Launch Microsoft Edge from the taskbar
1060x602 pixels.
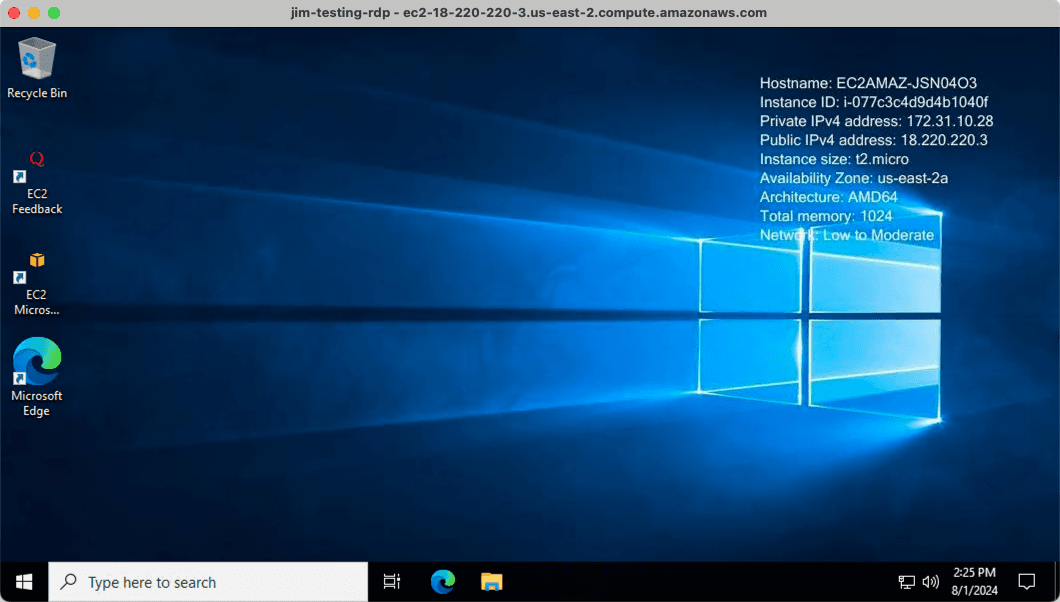point(443,582)
